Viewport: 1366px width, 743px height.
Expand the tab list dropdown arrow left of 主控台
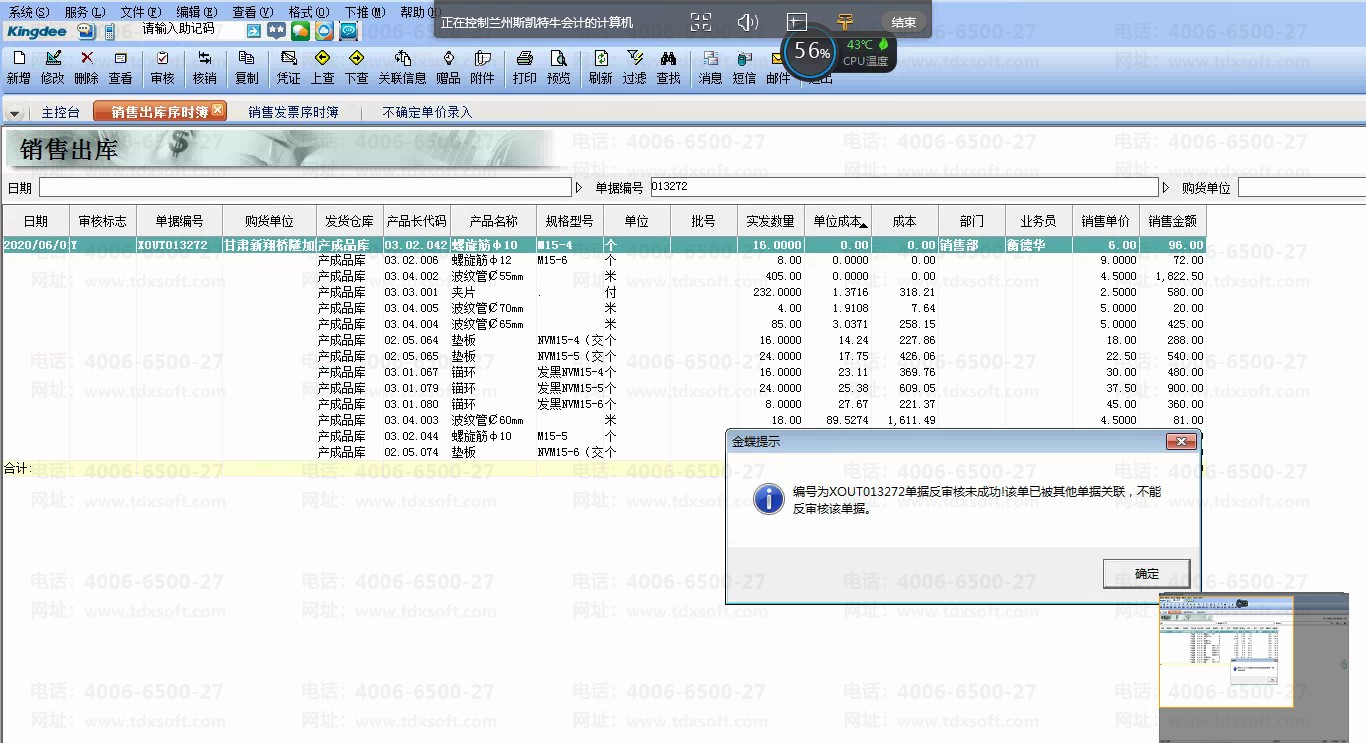click(x=14, y=113)
